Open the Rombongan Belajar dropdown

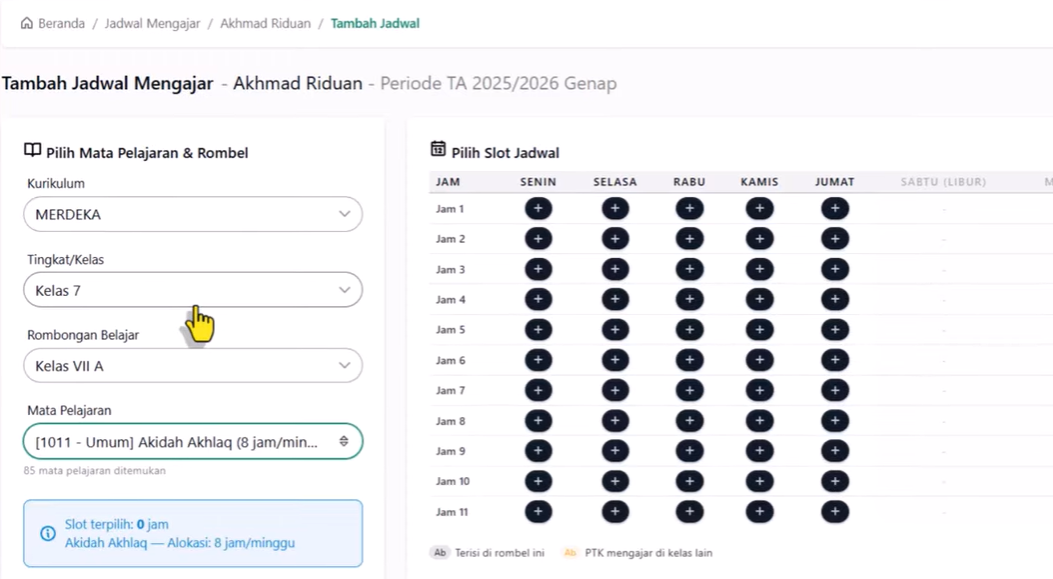tap(193, 365)
